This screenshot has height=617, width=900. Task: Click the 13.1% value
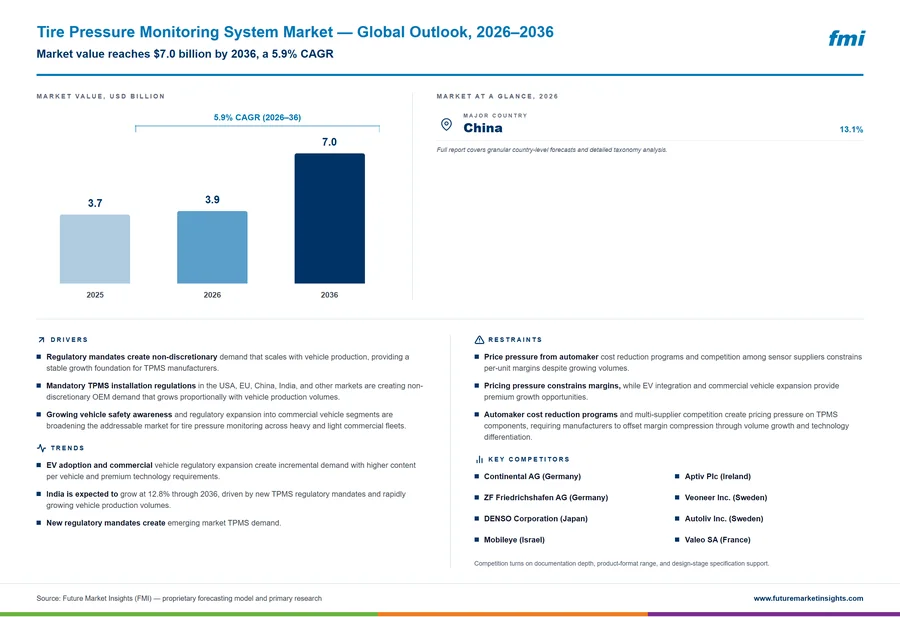point(851,130)
